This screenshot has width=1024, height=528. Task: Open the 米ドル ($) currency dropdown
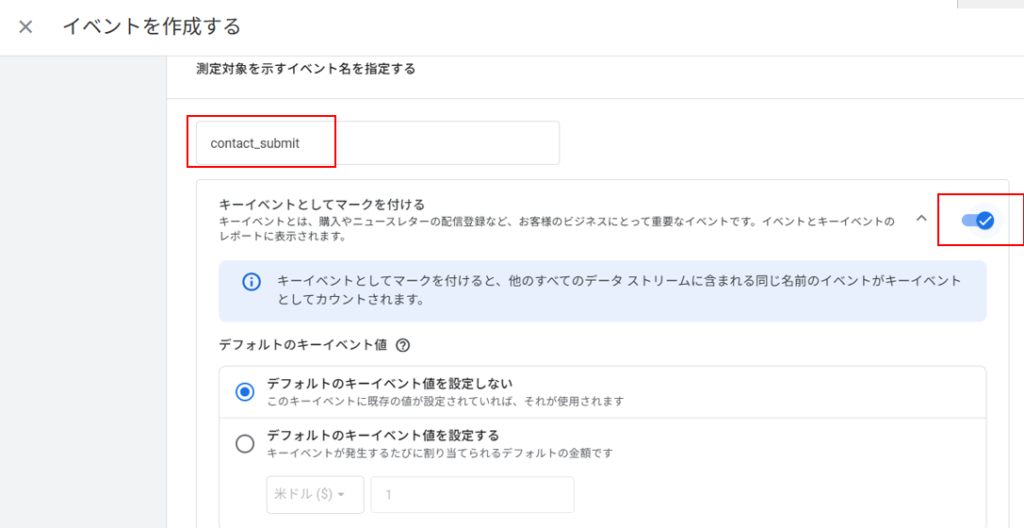(x=313, y=495)
